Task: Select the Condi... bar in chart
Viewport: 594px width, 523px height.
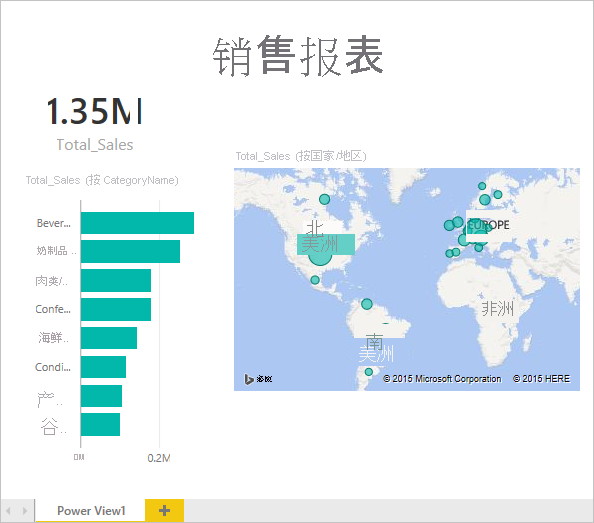Action: (x=103, y=367)
